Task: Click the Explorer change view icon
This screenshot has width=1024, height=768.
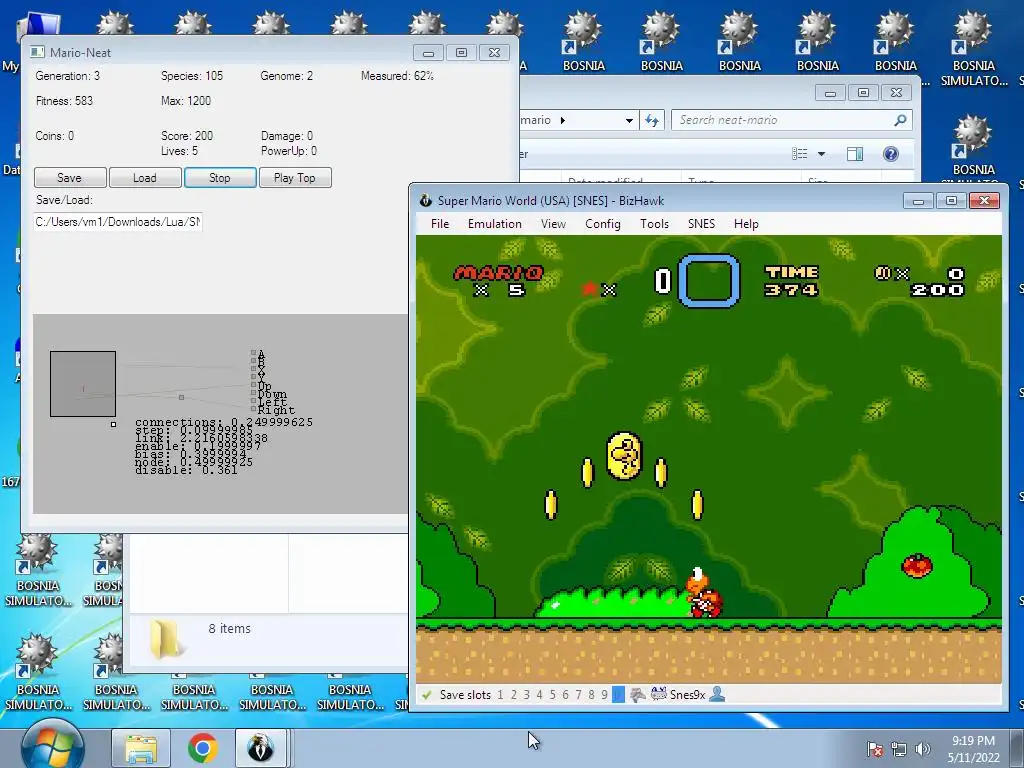Action: [x=799, y=154]
